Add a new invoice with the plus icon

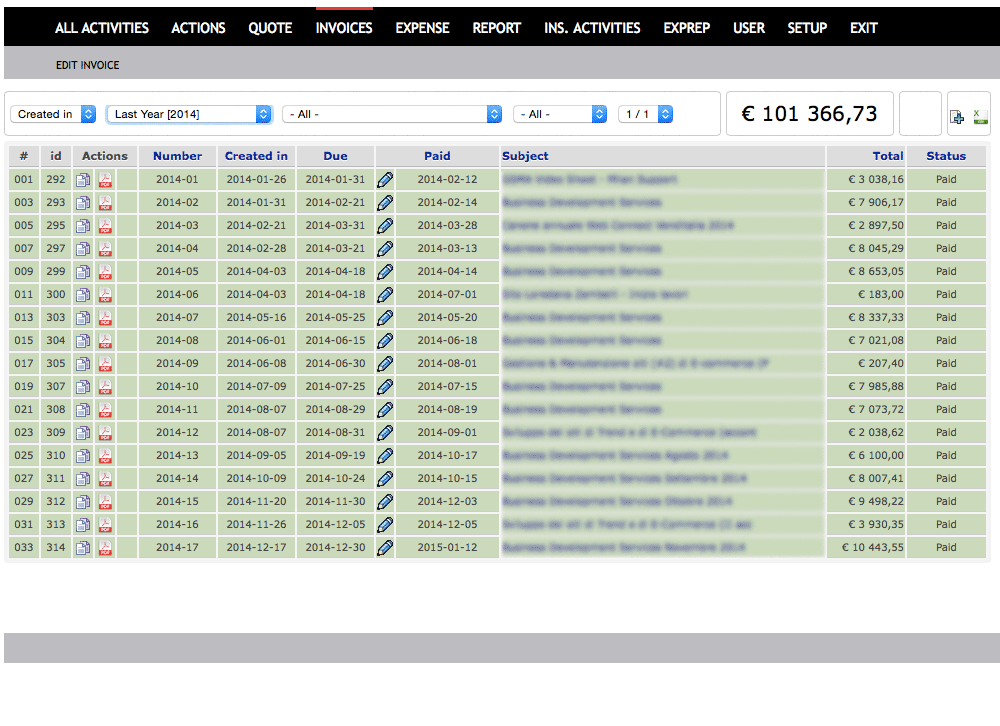[x=957, y=117]
